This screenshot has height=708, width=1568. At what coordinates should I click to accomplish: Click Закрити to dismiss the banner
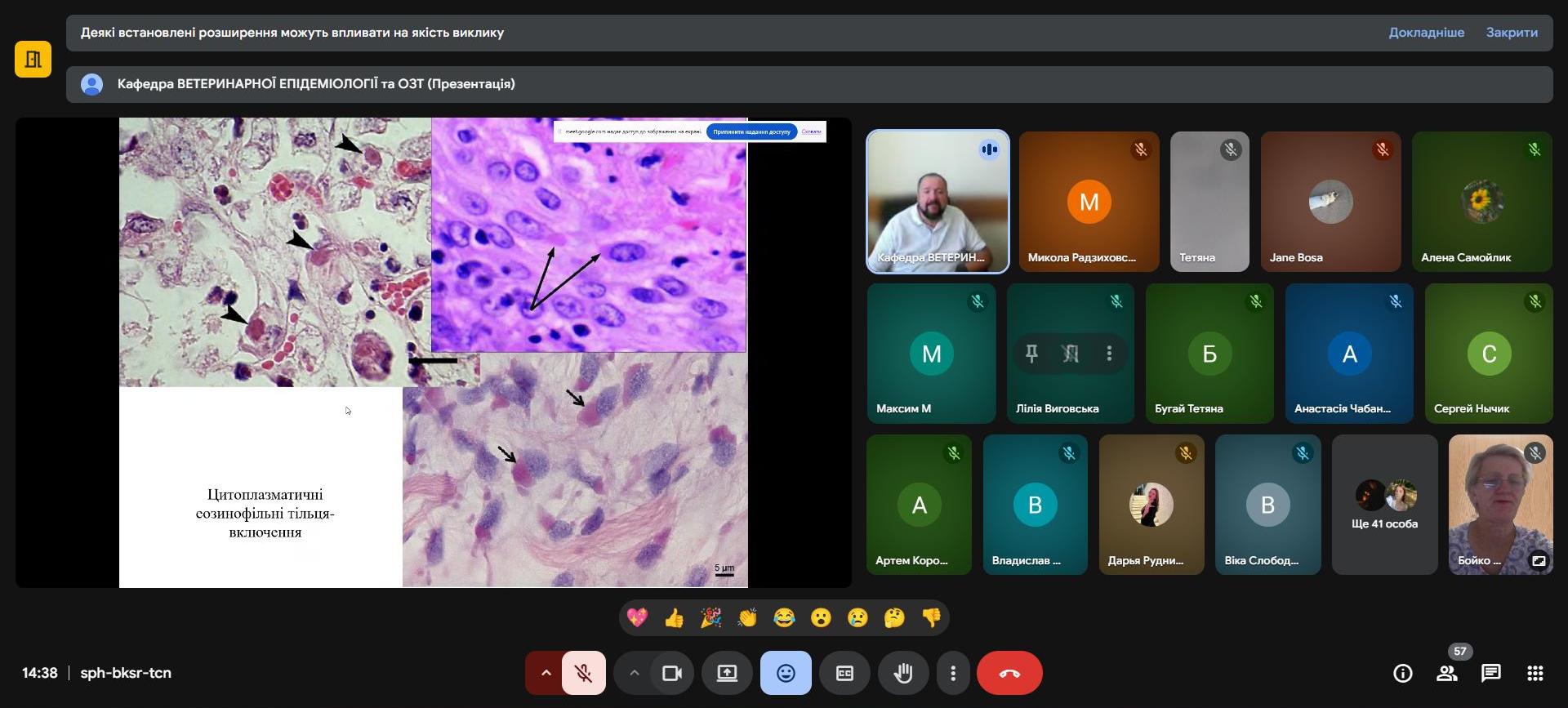pos(1511,33)
